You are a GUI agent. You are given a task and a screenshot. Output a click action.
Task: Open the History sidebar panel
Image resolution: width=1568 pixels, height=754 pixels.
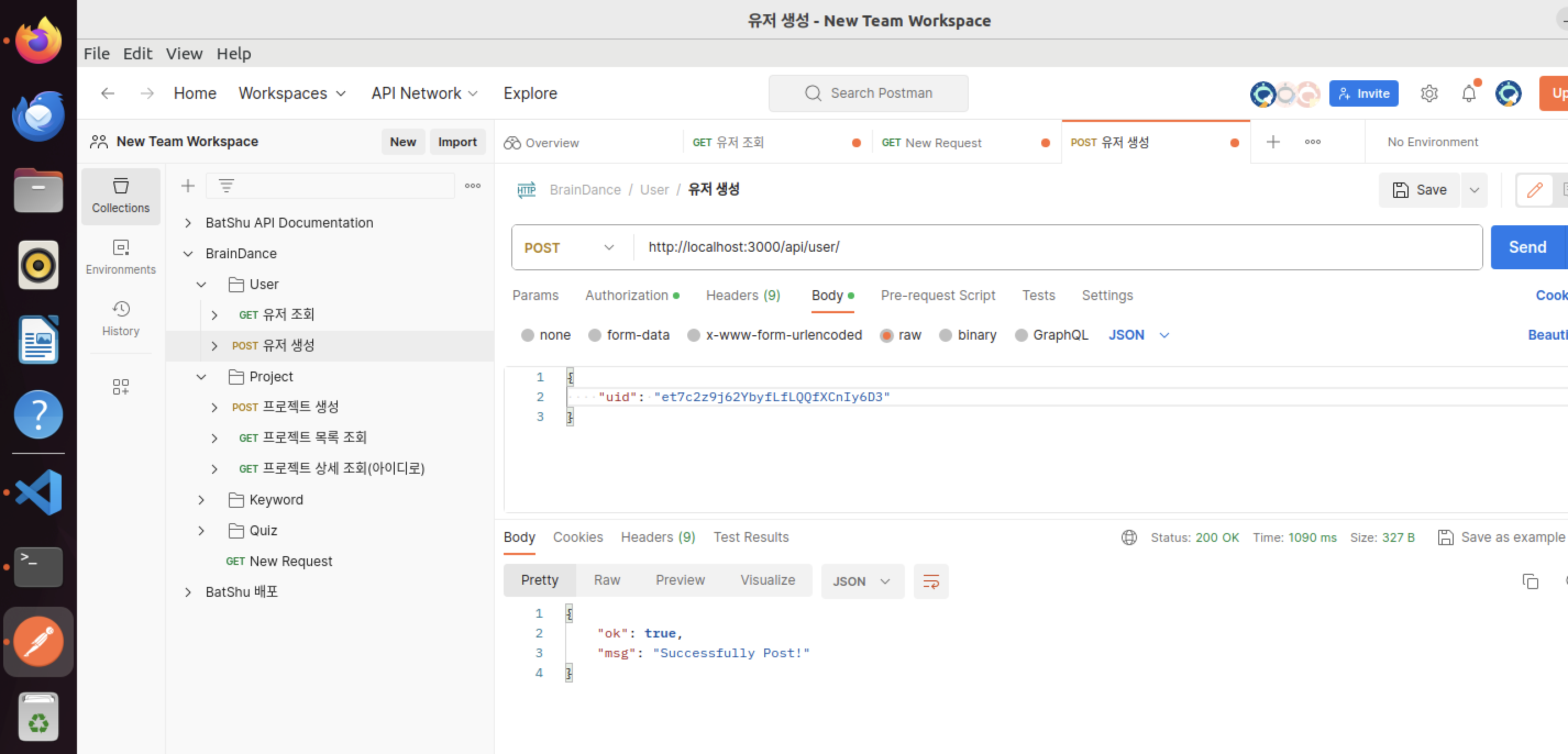click(120, 318)
